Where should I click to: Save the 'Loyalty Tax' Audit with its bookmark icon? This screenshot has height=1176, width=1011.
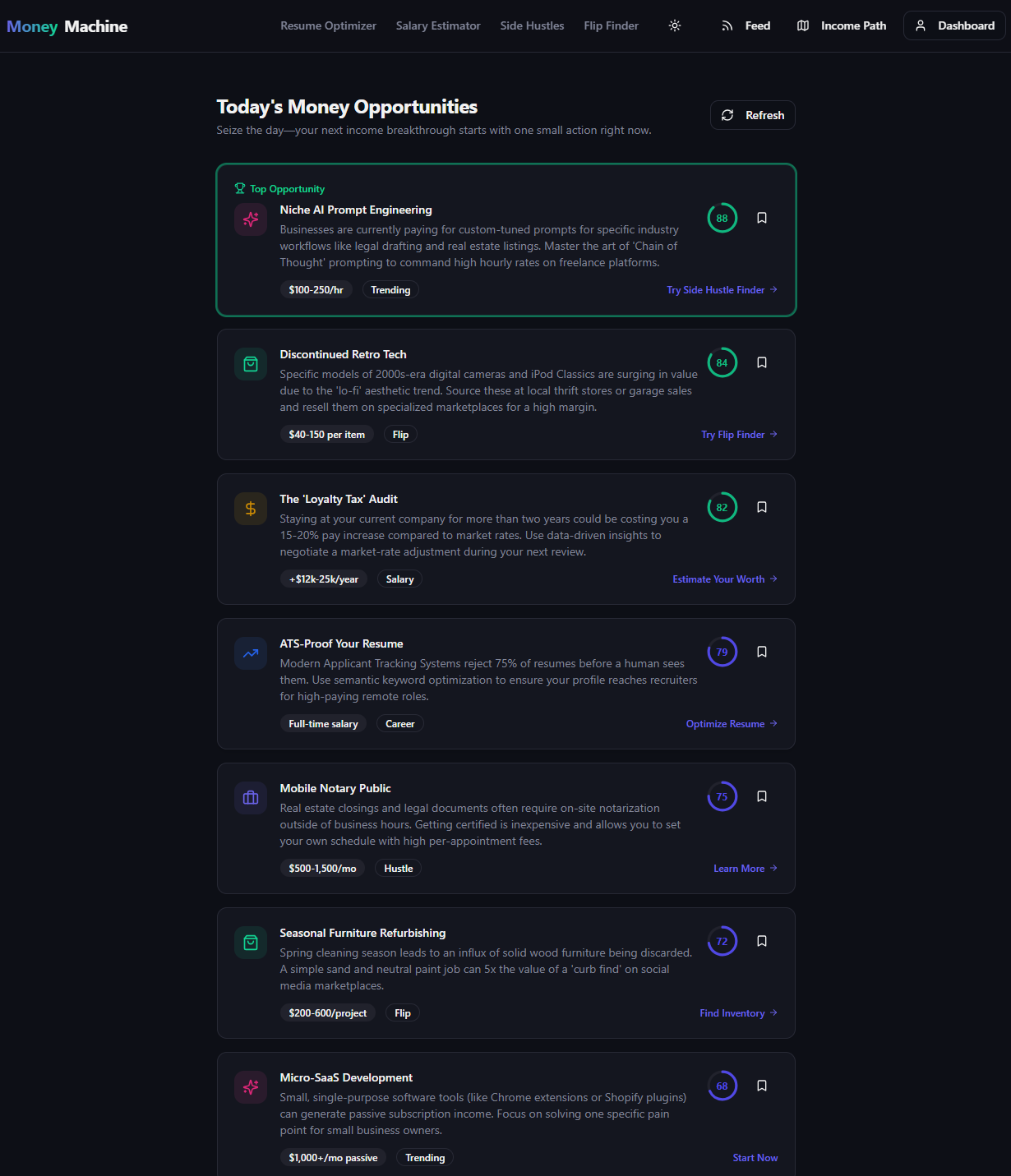pyautogui.click(x=762, y=507)
